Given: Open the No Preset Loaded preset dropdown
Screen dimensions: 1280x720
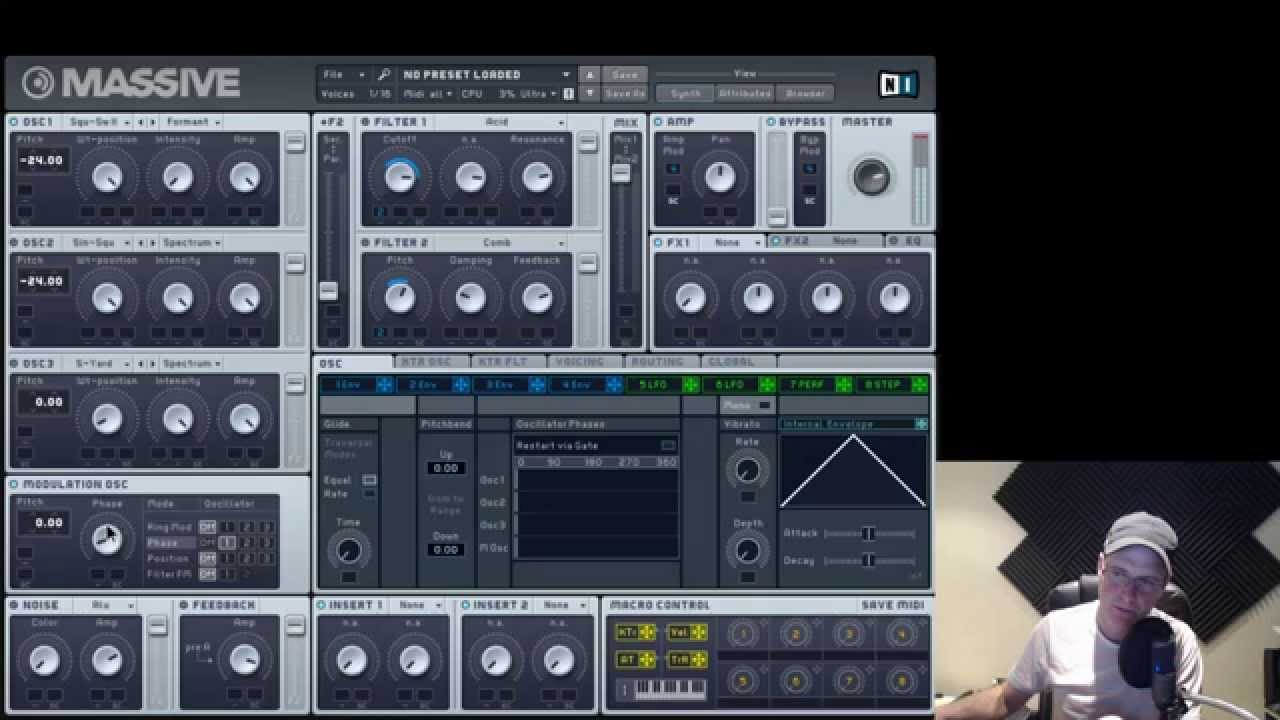Looking at the screenshot, I should click(486, 75).
